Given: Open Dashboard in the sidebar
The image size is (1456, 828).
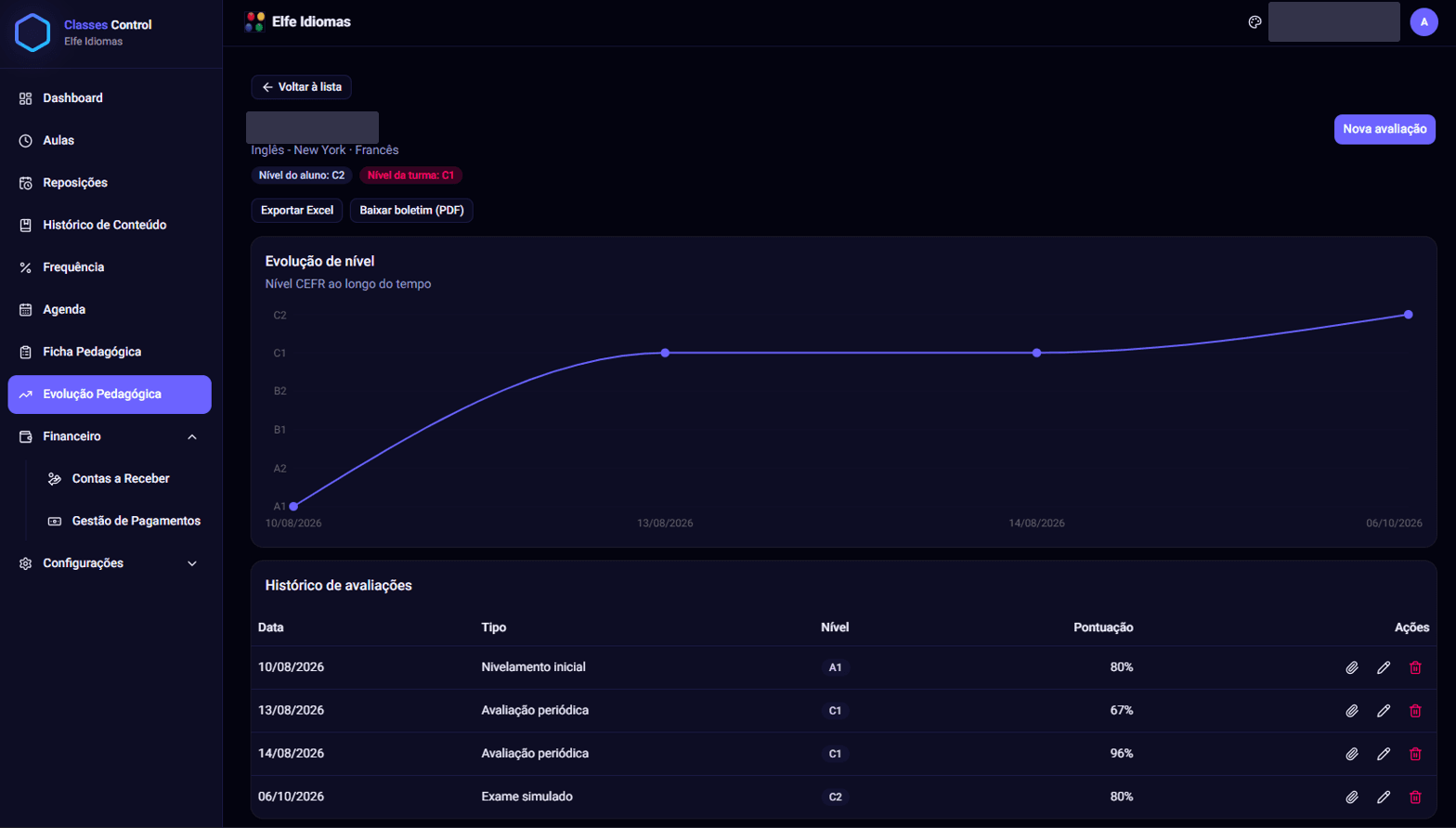Looking at the screenshot, I should coord(110,98).
